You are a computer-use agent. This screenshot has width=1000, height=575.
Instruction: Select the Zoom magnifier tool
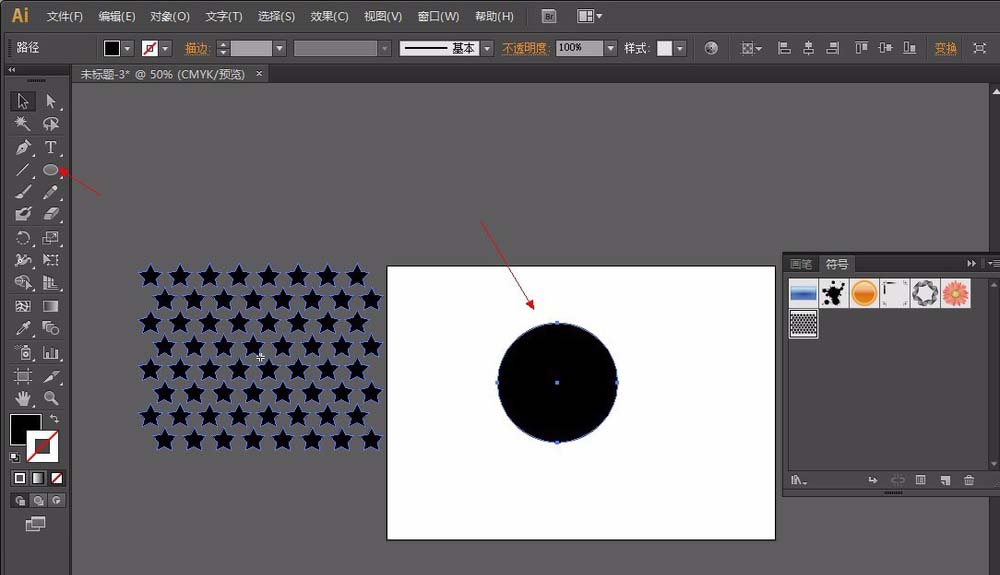click(x=50, y=399)
